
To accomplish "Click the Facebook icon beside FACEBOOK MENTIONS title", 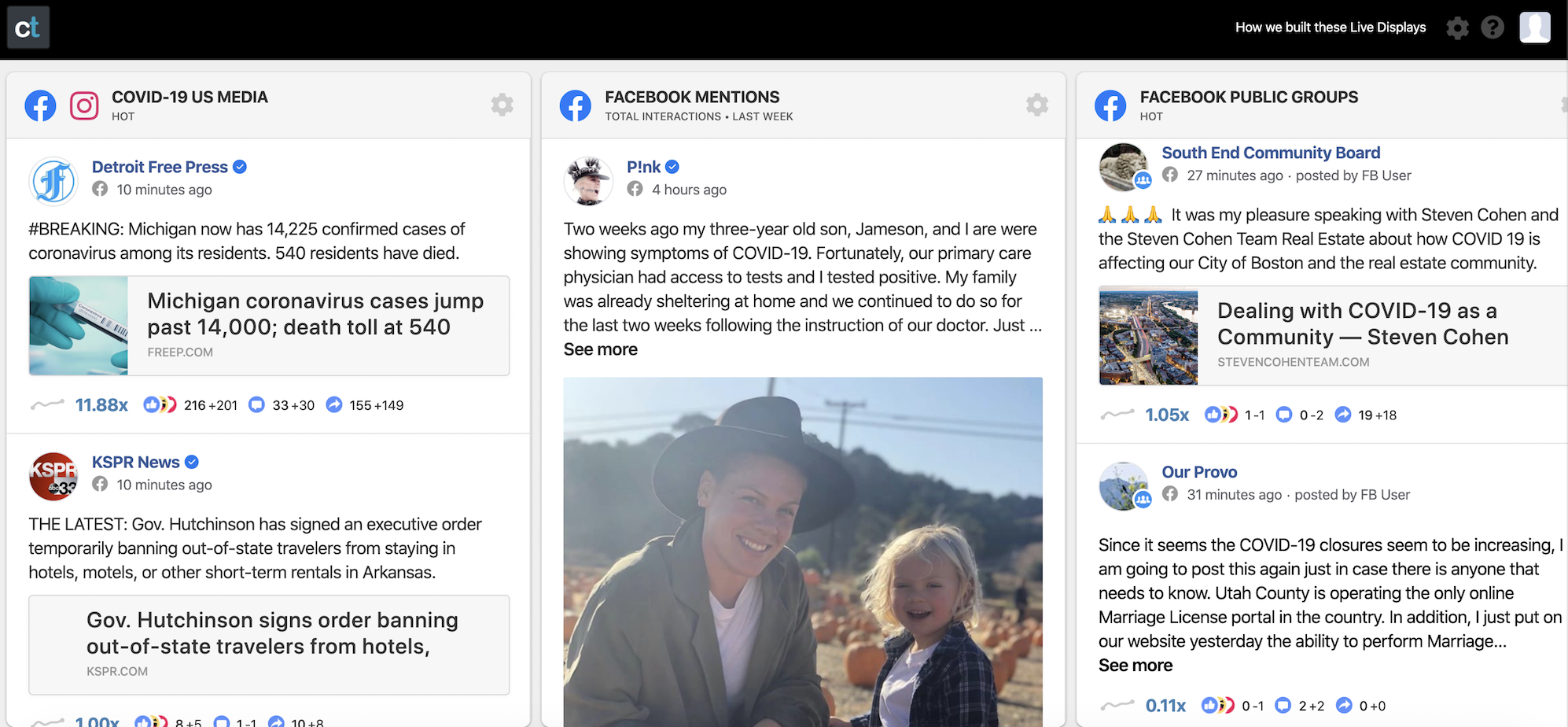I will point(575,105).
